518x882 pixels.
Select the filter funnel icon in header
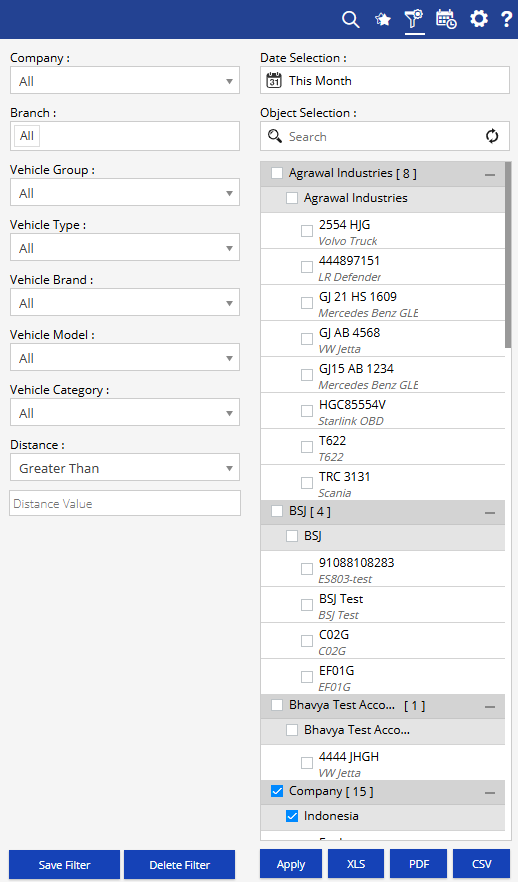tap(414, 19)
